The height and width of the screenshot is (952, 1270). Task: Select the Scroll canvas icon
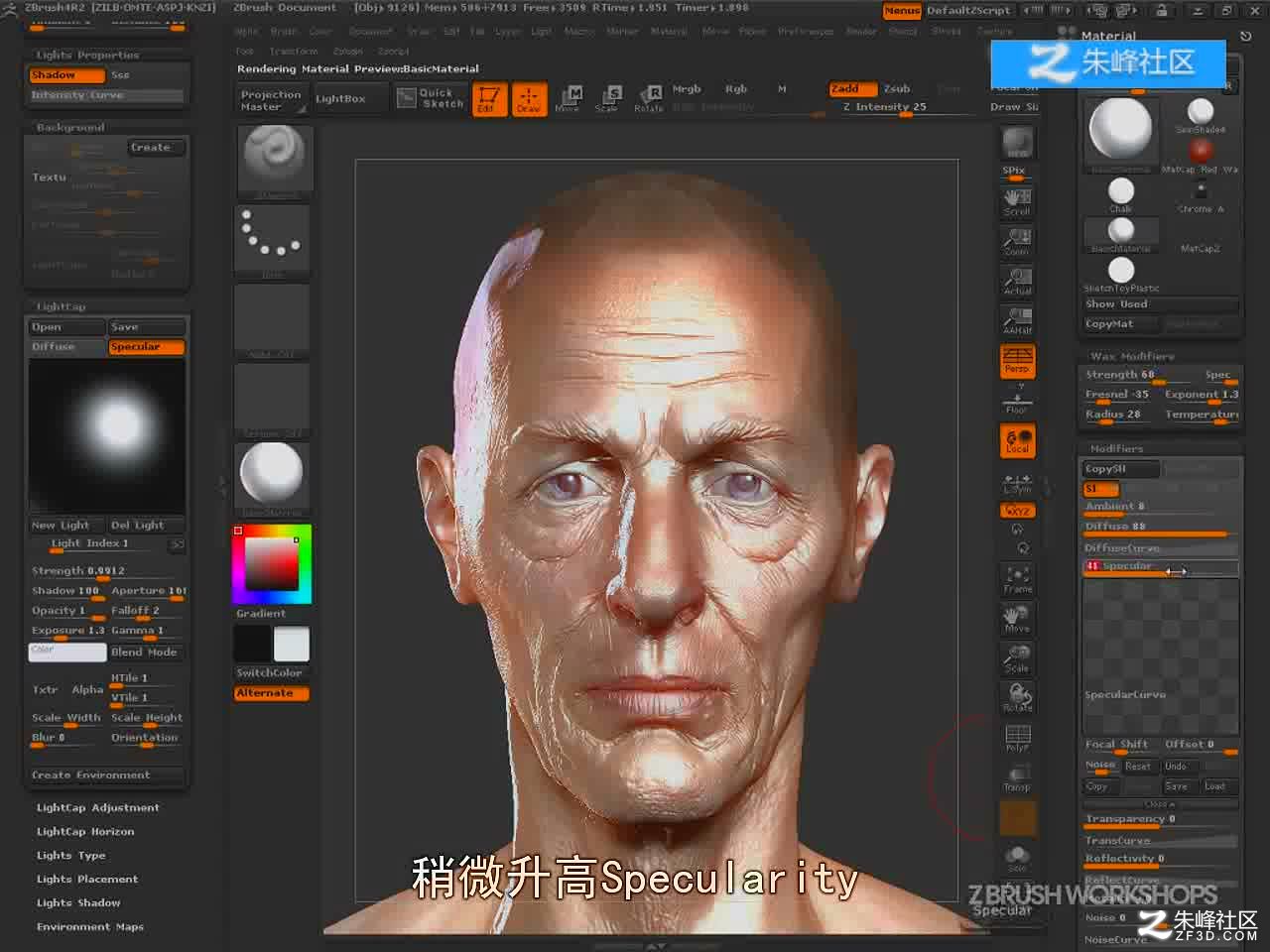tap(1017, 201)
